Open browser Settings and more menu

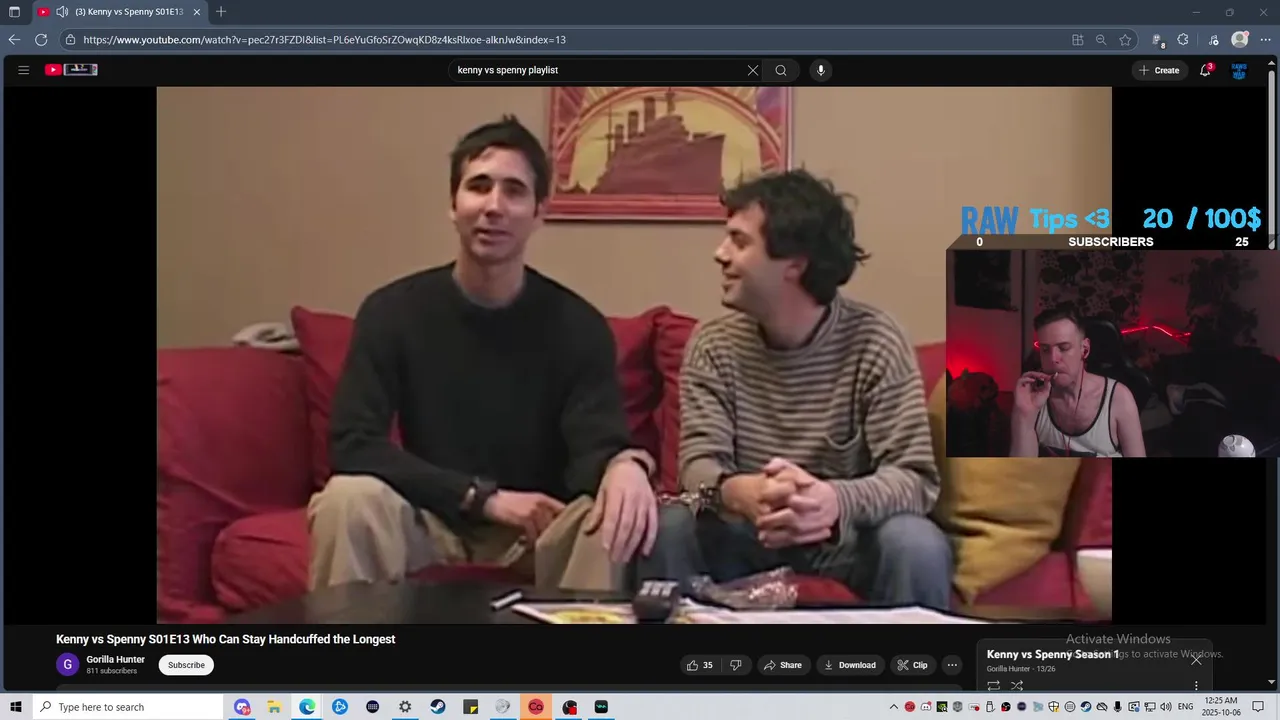[x=1265, y=40]
